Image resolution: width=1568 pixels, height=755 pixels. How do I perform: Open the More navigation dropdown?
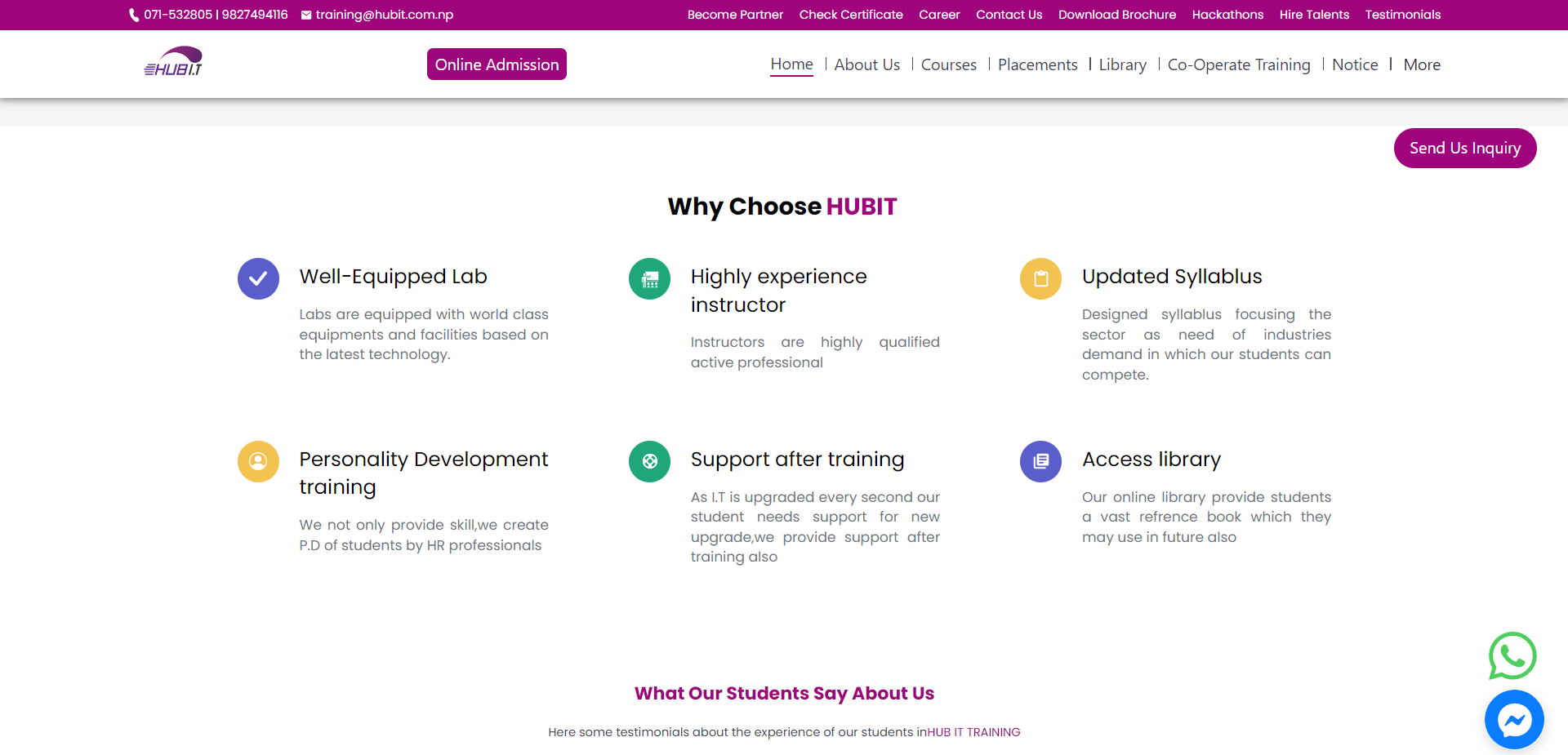1421,64
